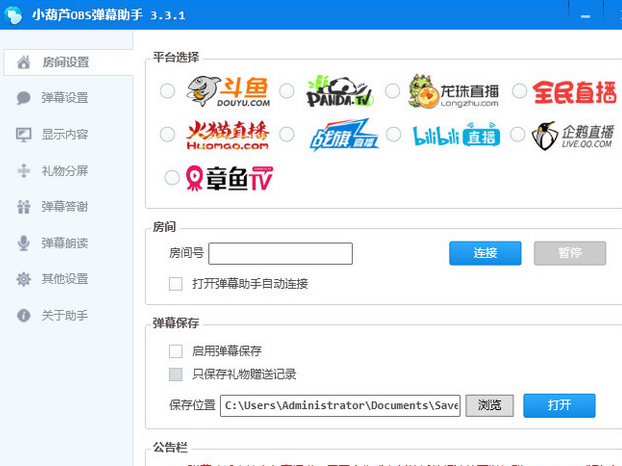Click the gift icon beside 弹幕答谢
622x466 pixels.
(x=23, y=207)
